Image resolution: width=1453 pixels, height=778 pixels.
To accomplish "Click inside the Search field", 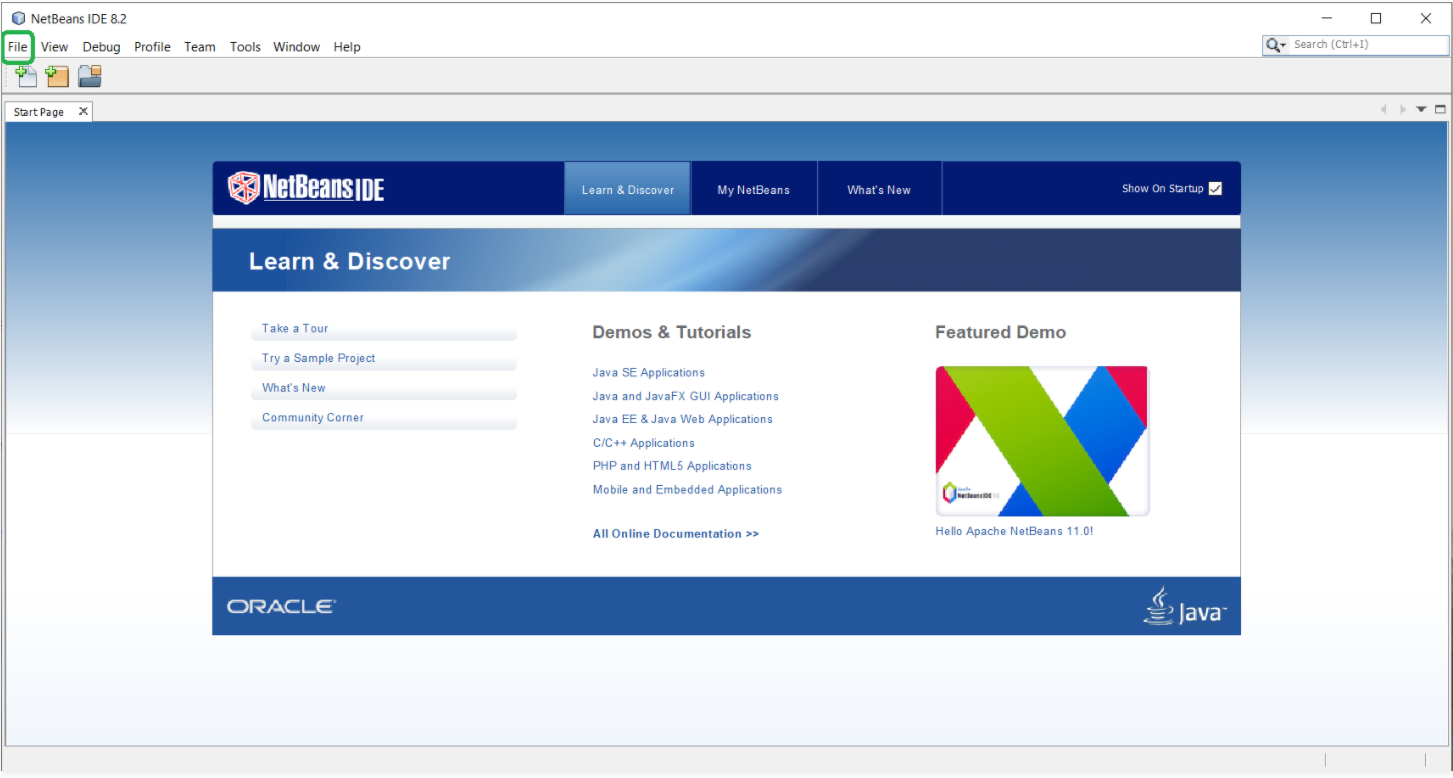I will pos(1360,44).
